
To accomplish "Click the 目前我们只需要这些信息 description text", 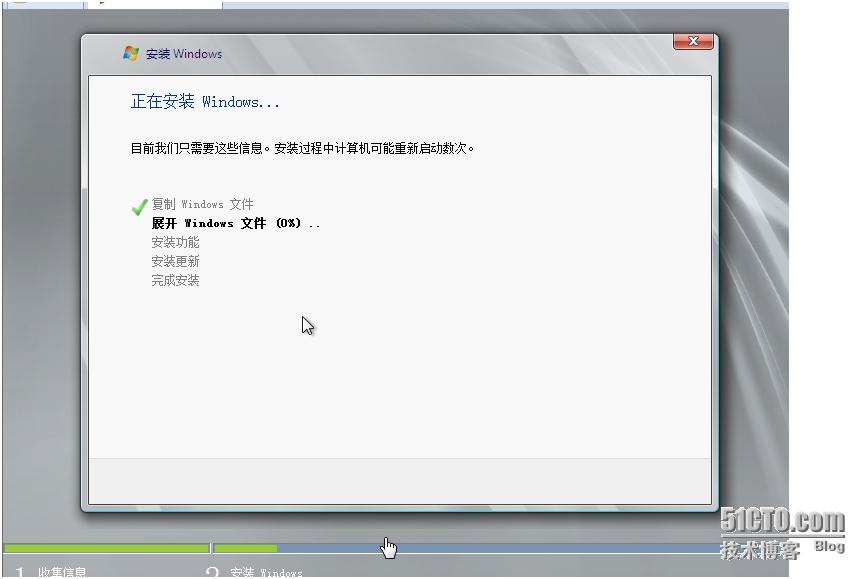I will [302, 148].
